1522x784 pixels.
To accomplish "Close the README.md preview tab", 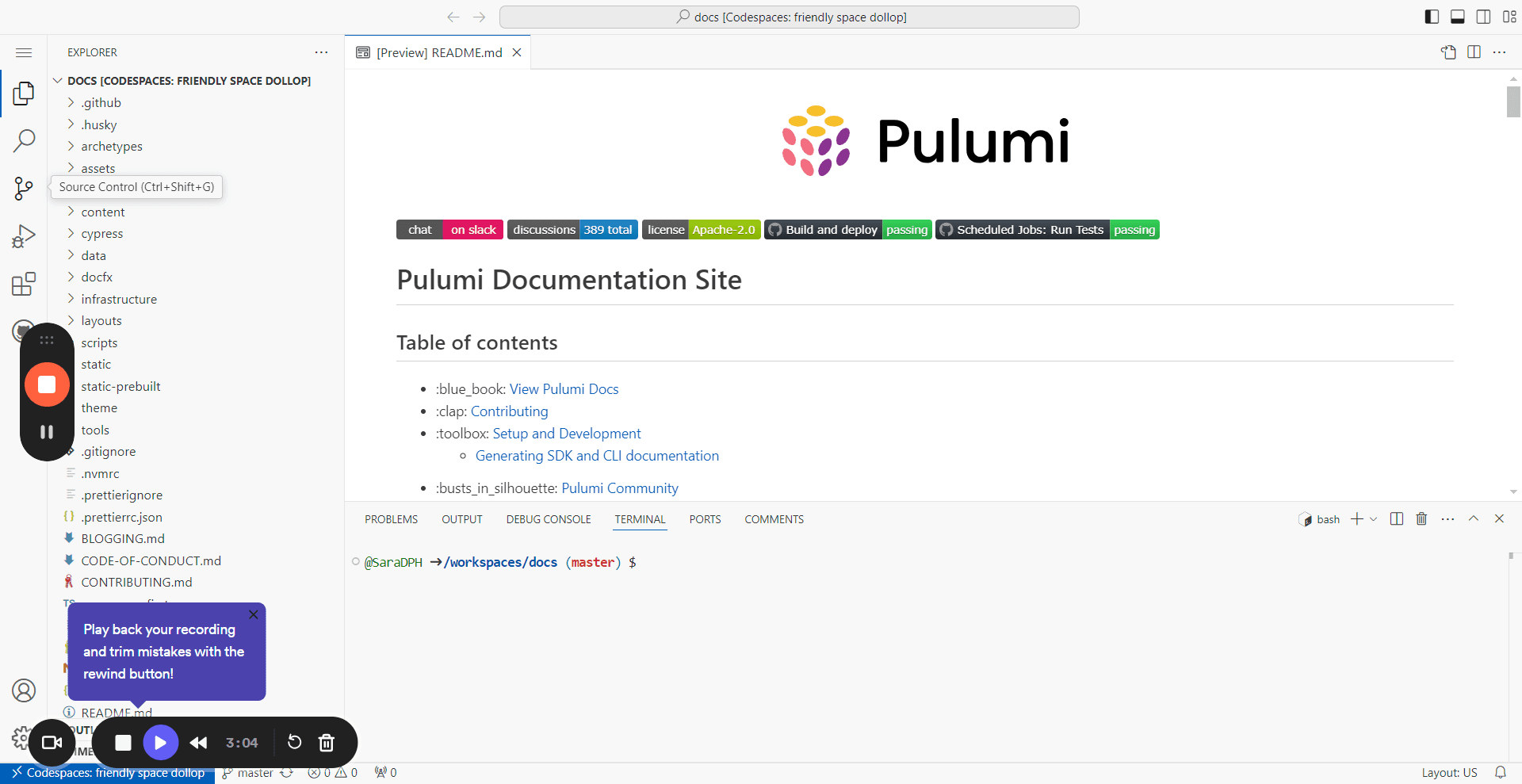I will pyautogui.click(x=517, y=52).
